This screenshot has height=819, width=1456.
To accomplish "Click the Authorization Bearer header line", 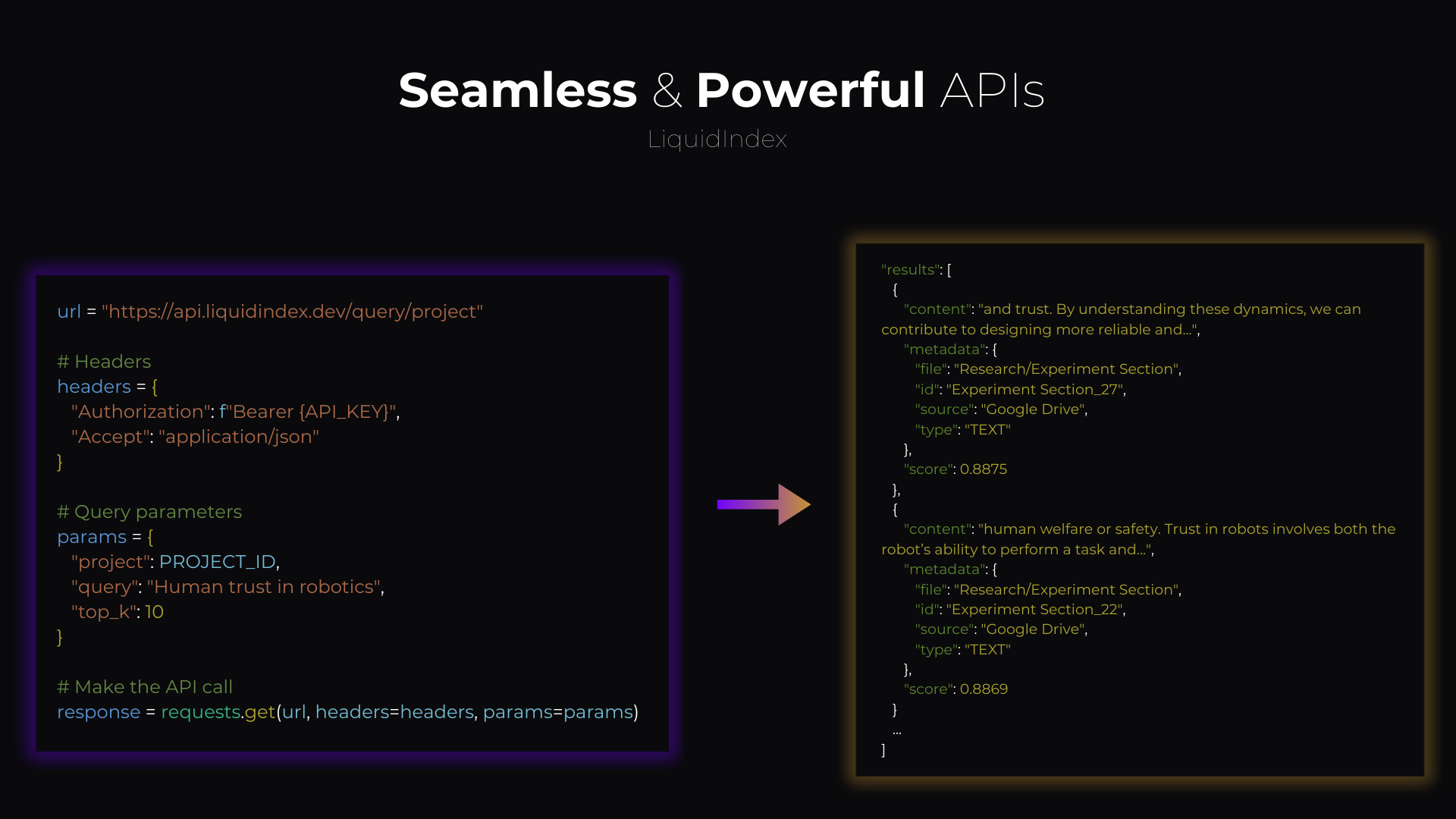I will click(x=235, y=412).
